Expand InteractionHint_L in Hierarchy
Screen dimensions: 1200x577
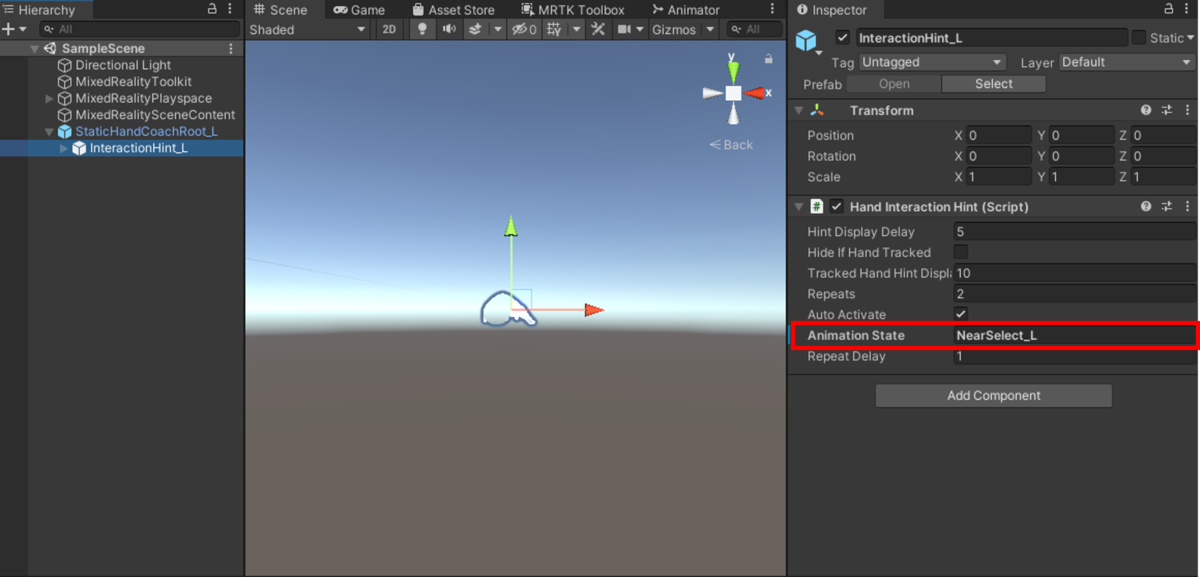64,148
